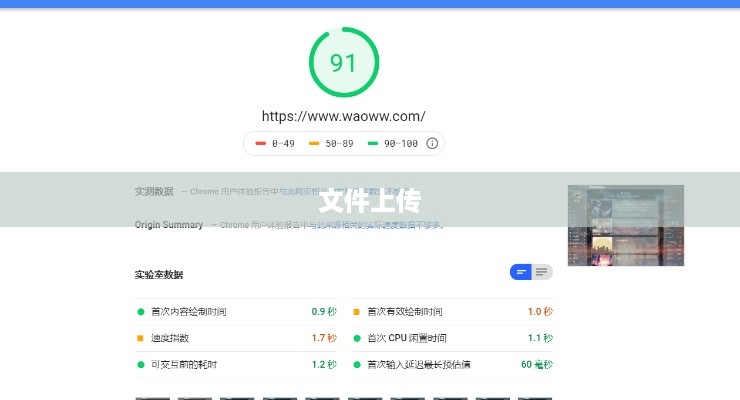740x400 pixels.
Task: Click the 1.7 秒 speed index value
Action: click(x=324, y=338)
